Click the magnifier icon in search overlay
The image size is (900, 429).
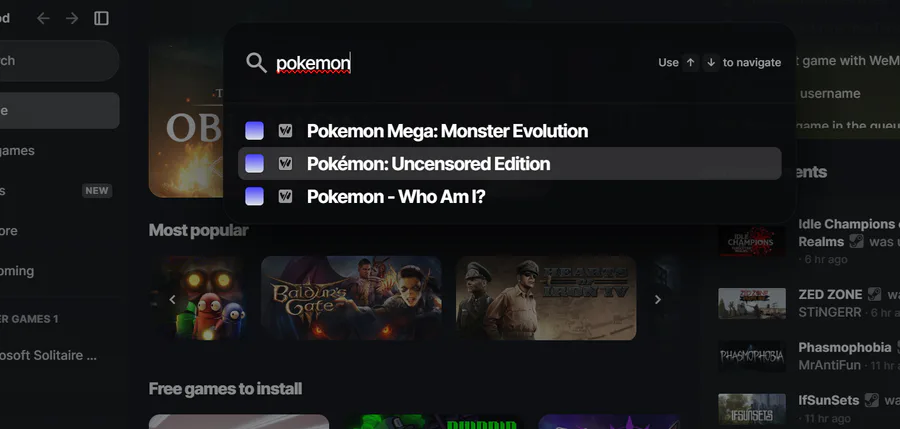(257, 63)
